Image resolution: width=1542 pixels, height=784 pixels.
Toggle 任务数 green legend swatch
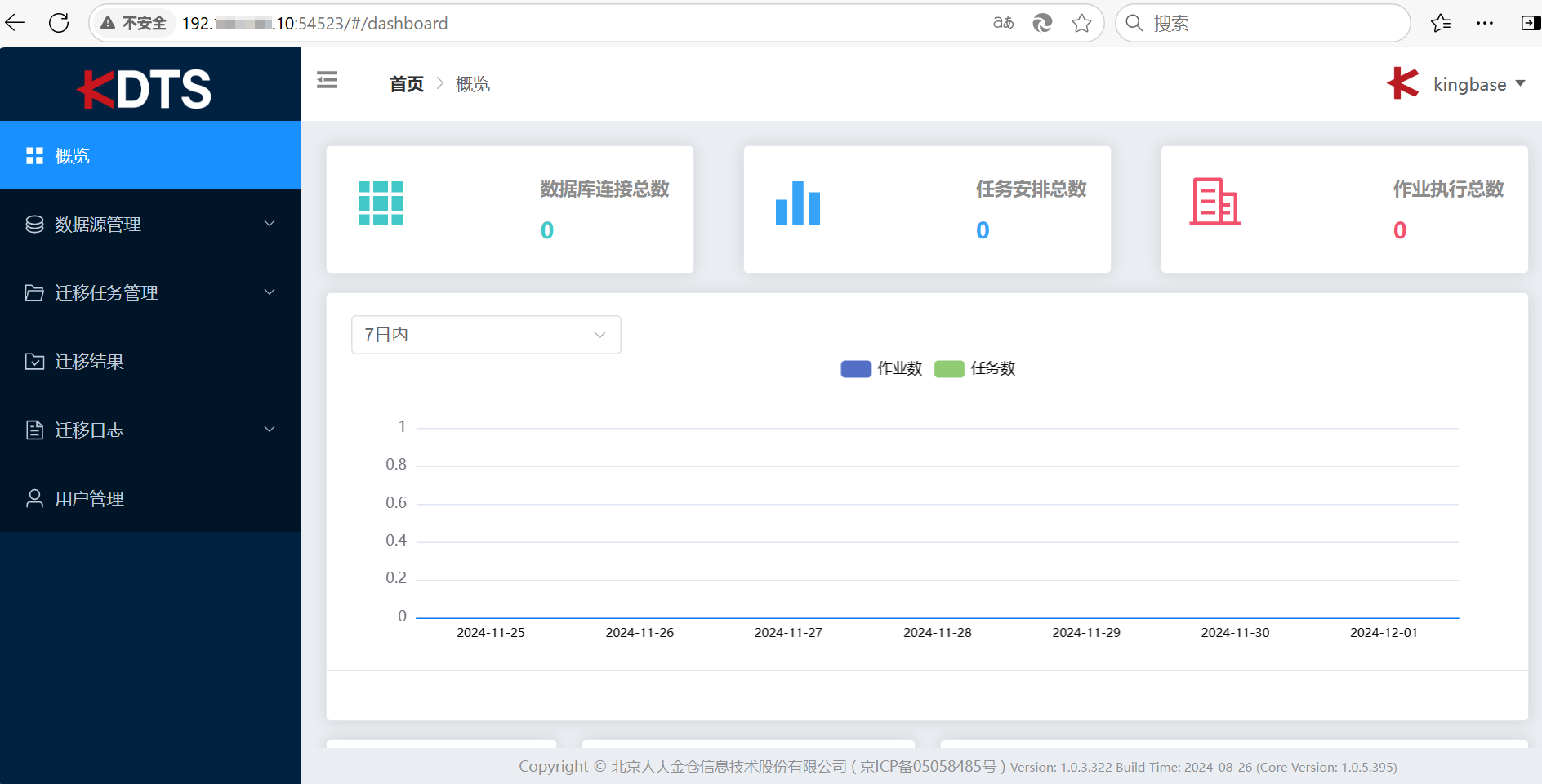[949, 369]
